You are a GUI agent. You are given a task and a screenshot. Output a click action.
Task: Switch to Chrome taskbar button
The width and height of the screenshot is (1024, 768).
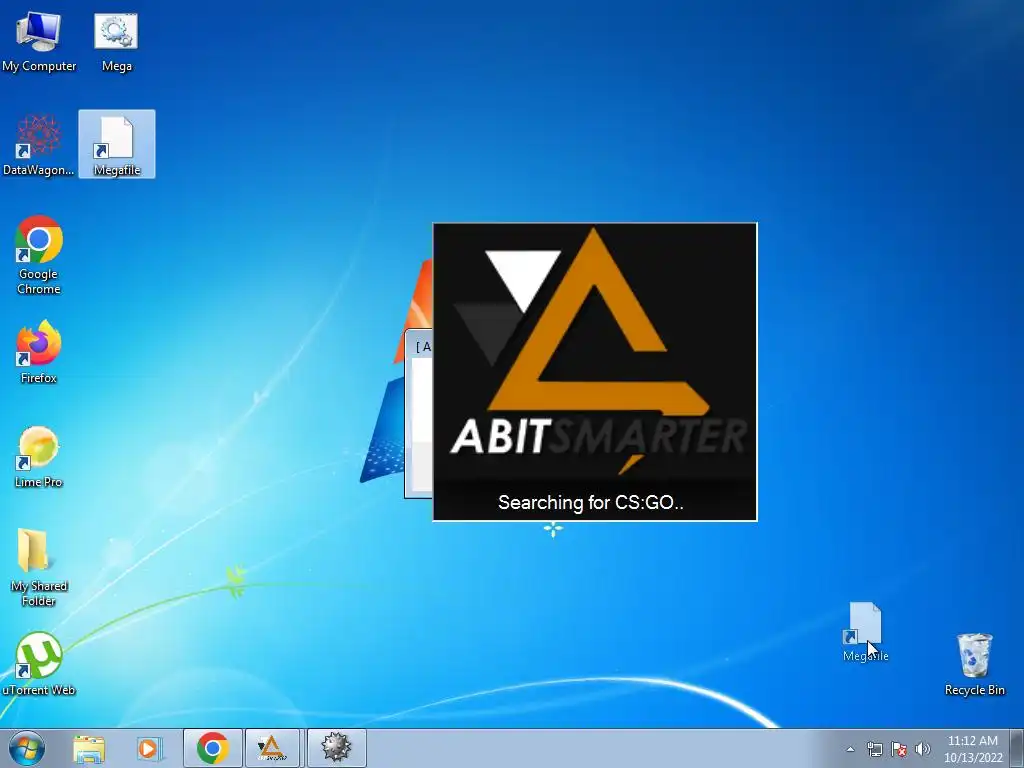[x=213, y=748]
